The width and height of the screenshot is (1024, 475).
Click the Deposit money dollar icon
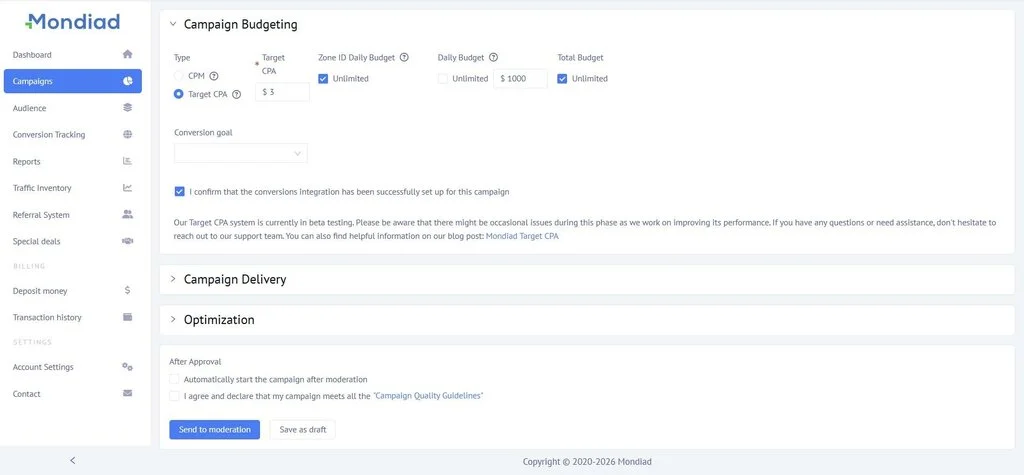127,290
